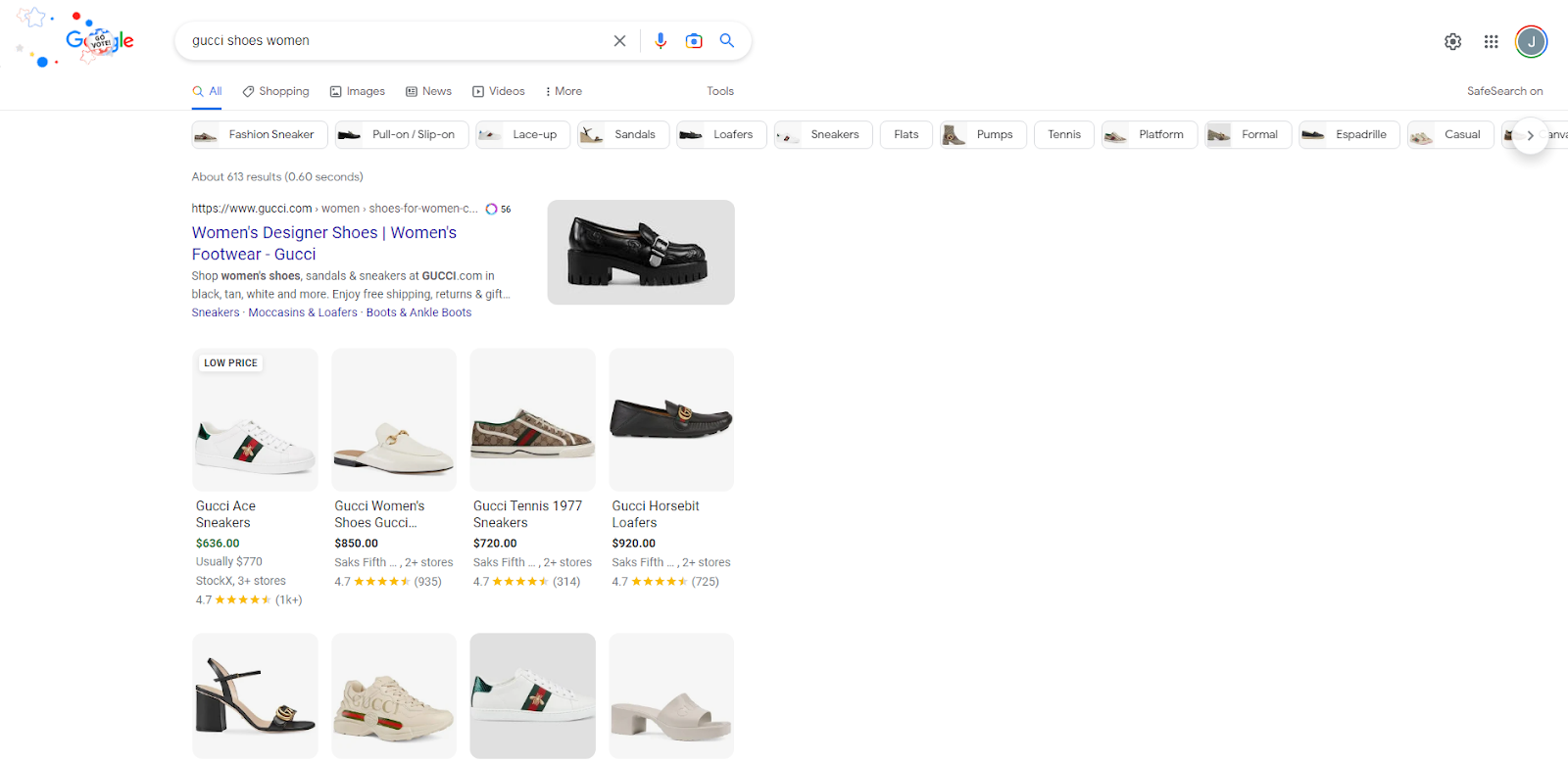Viewport: 1568px width, 763px height.
Task: Open the Gucci Tennis 1977 product image
Action: tap(533, 419)
